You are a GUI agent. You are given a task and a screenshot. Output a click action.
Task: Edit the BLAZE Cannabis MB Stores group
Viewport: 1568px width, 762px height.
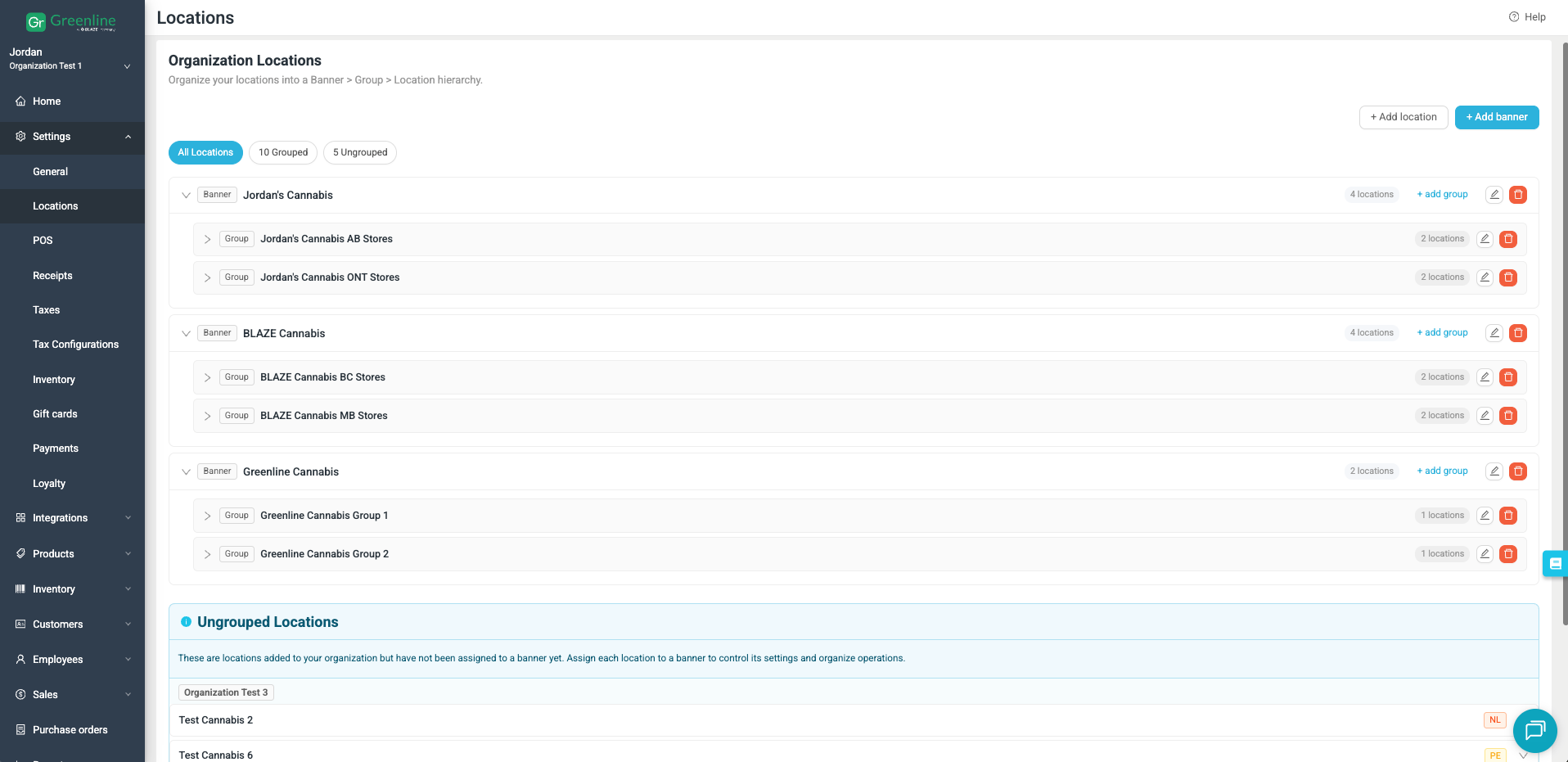pyautogui.click(x=1485, y=416)
